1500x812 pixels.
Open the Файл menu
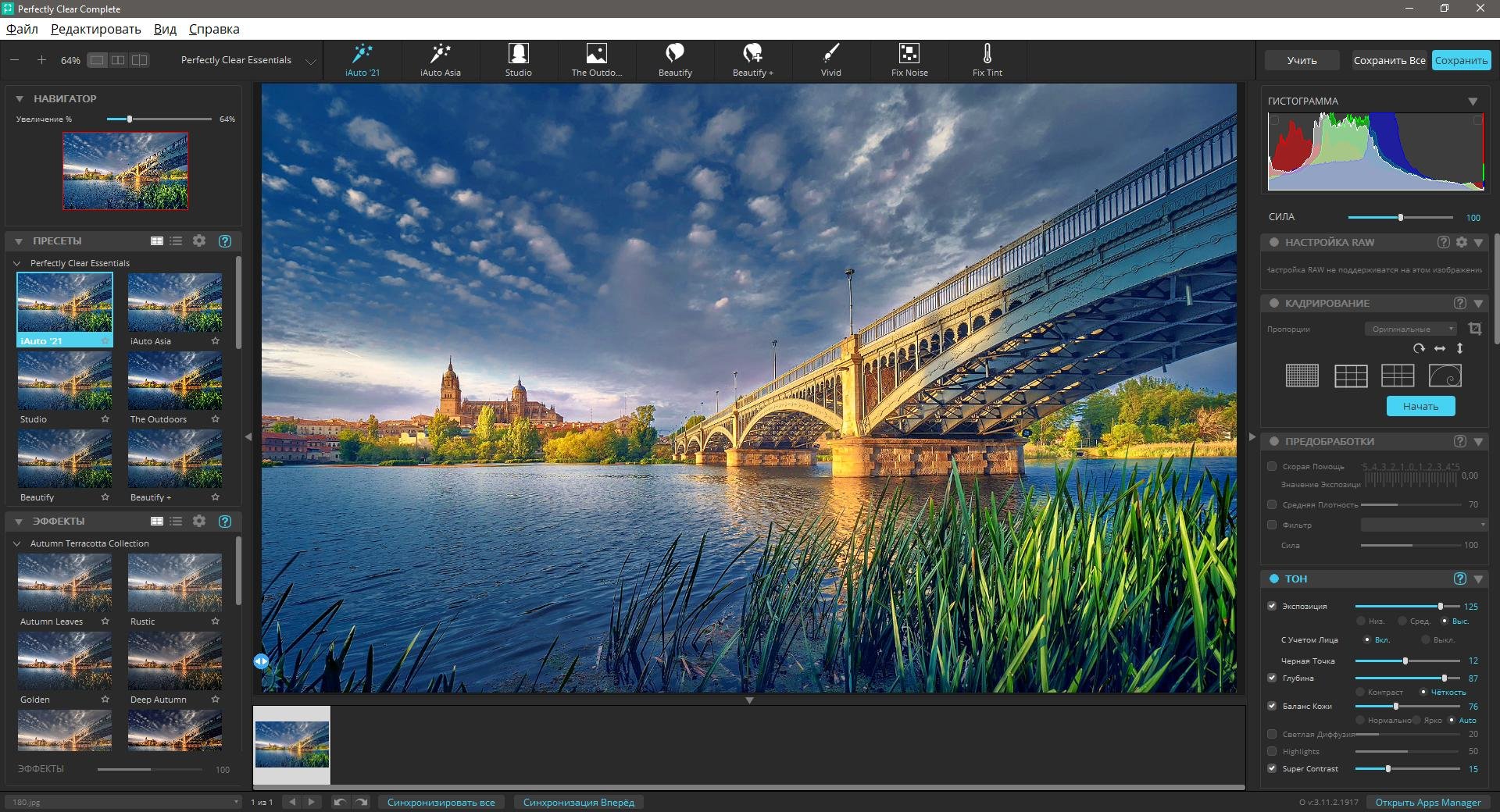click(22, 29)
